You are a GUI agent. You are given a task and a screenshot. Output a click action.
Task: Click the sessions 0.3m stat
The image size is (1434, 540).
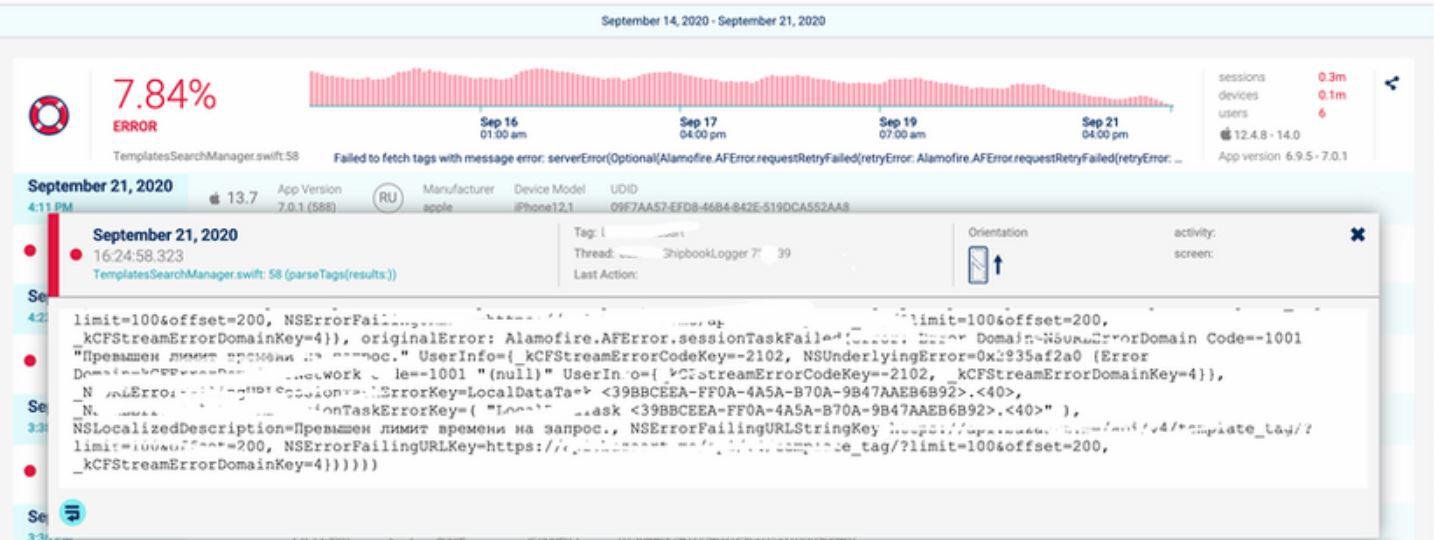tap(1281, 77)
